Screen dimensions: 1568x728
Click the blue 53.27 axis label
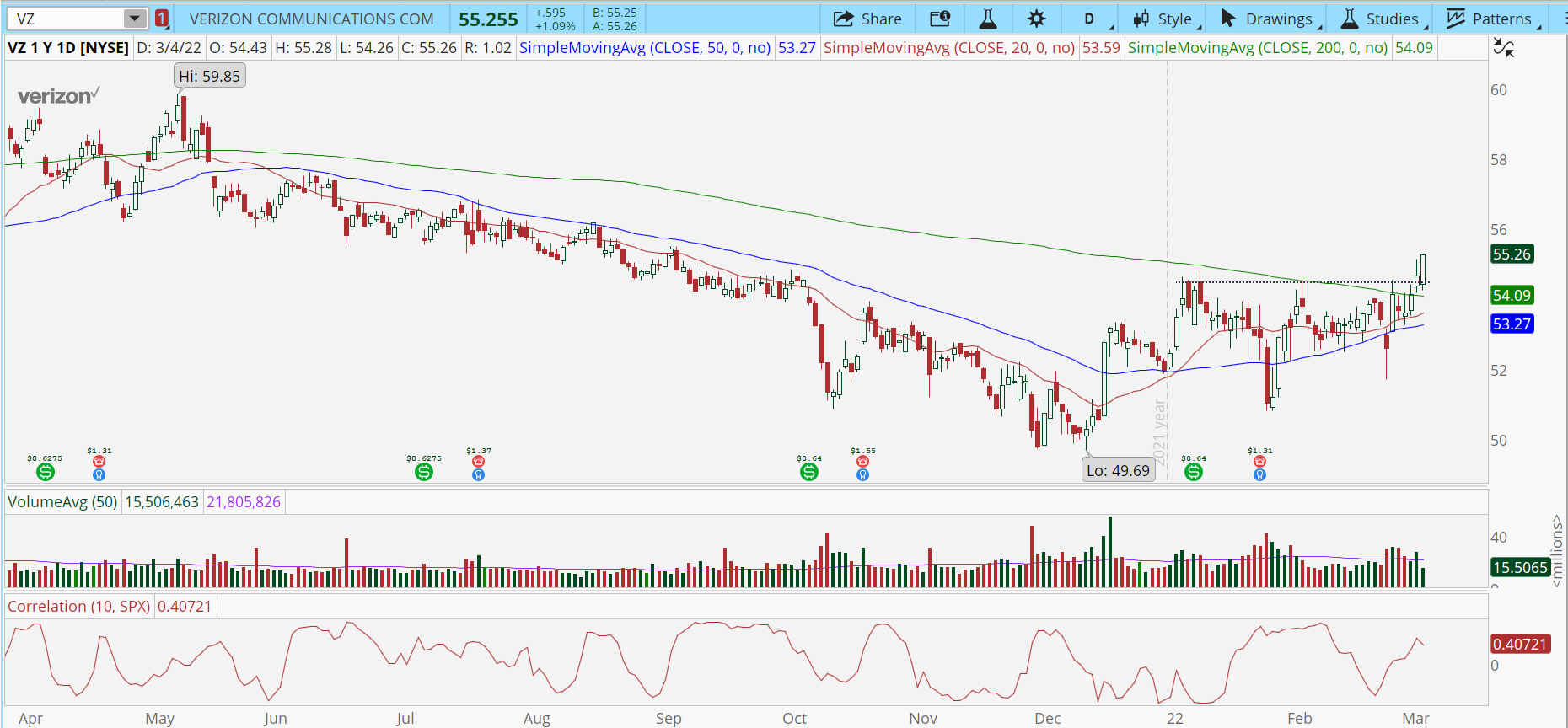(x=1512, y=324)
